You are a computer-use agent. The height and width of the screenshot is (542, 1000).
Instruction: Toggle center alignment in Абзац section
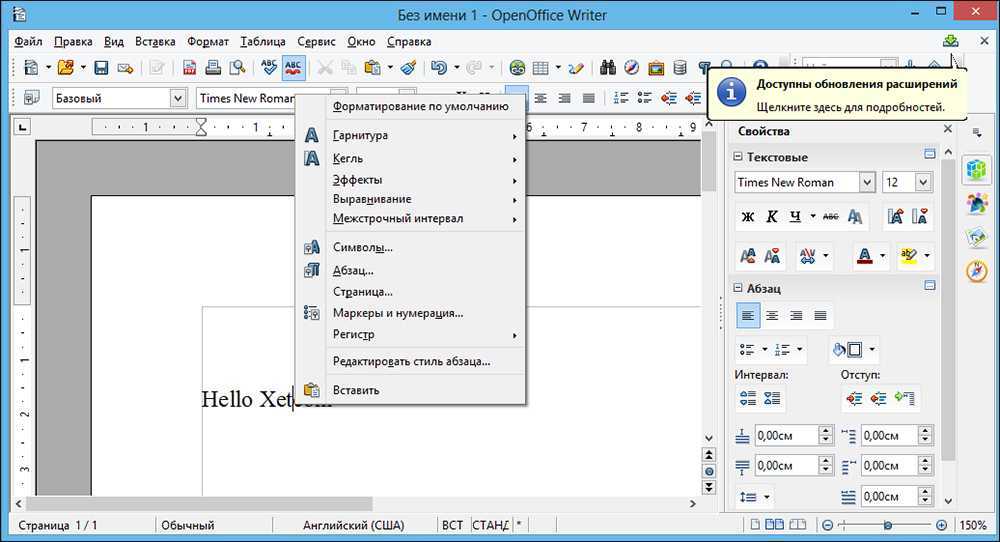772,316
